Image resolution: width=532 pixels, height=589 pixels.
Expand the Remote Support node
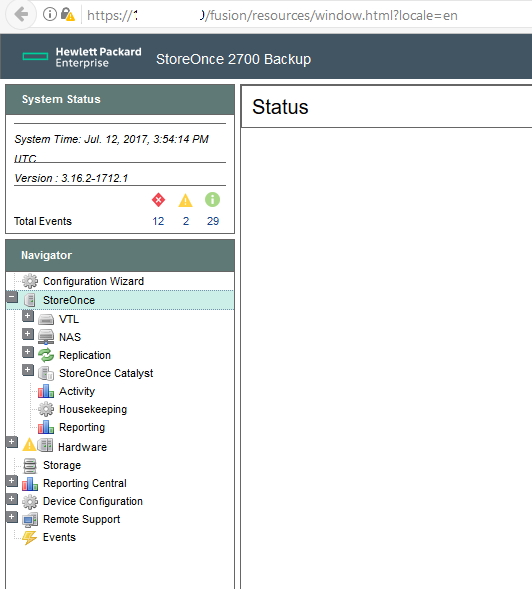pyautogui.click(x=12, y=517)
